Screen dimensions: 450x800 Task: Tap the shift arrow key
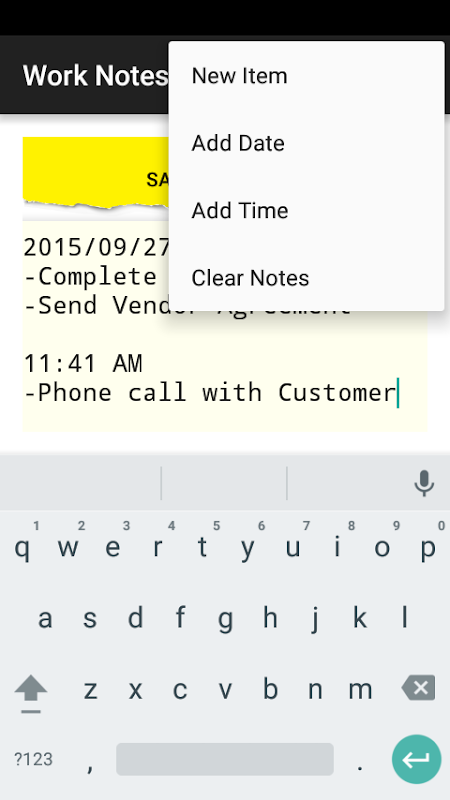click(x=31, y=692)
